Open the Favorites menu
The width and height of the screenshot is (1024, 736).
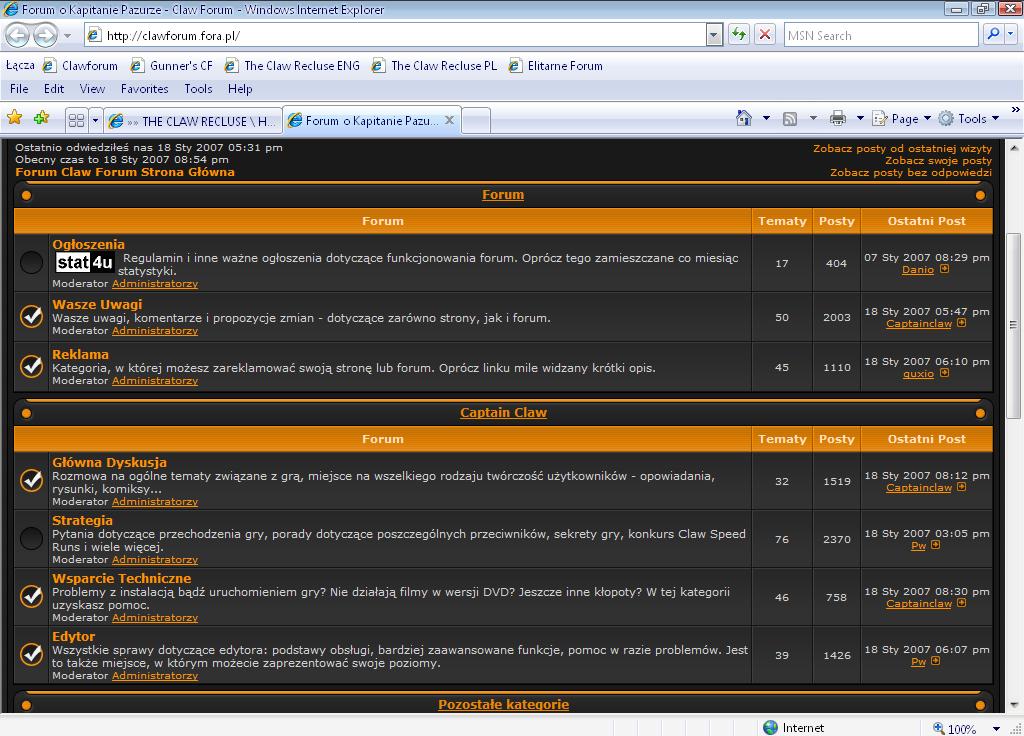(144, 89)
